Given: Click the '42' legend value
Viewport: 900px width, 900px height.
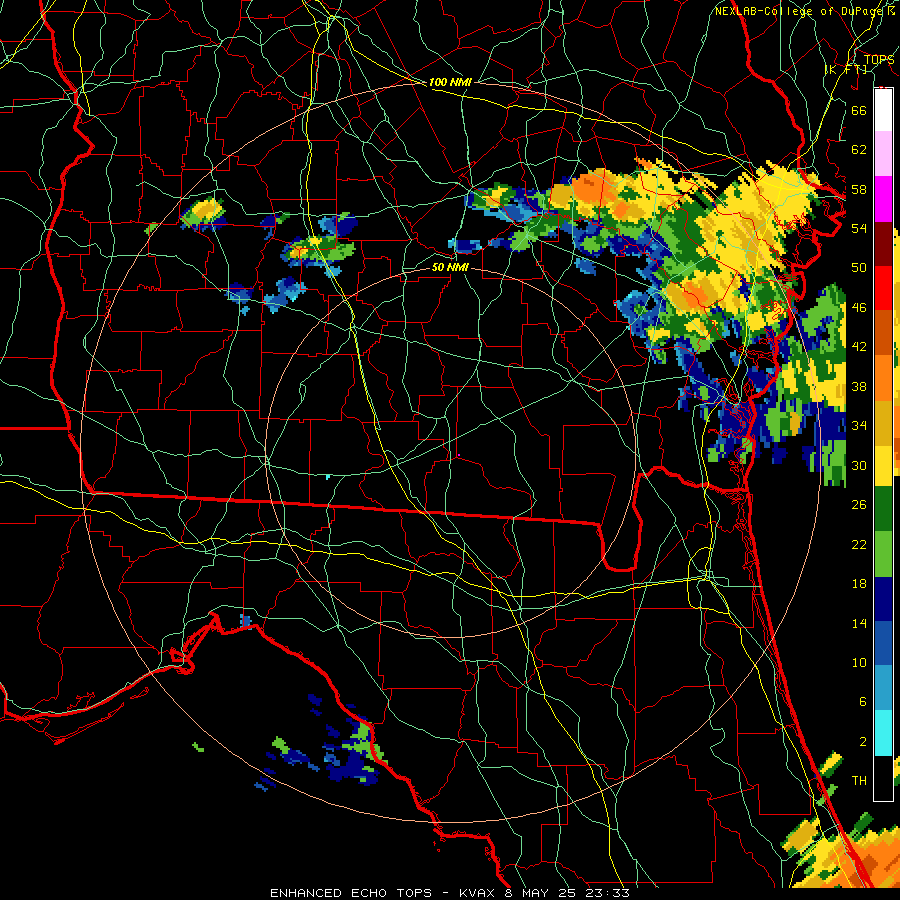Looking at the screenshot, I should click(859, 347).
